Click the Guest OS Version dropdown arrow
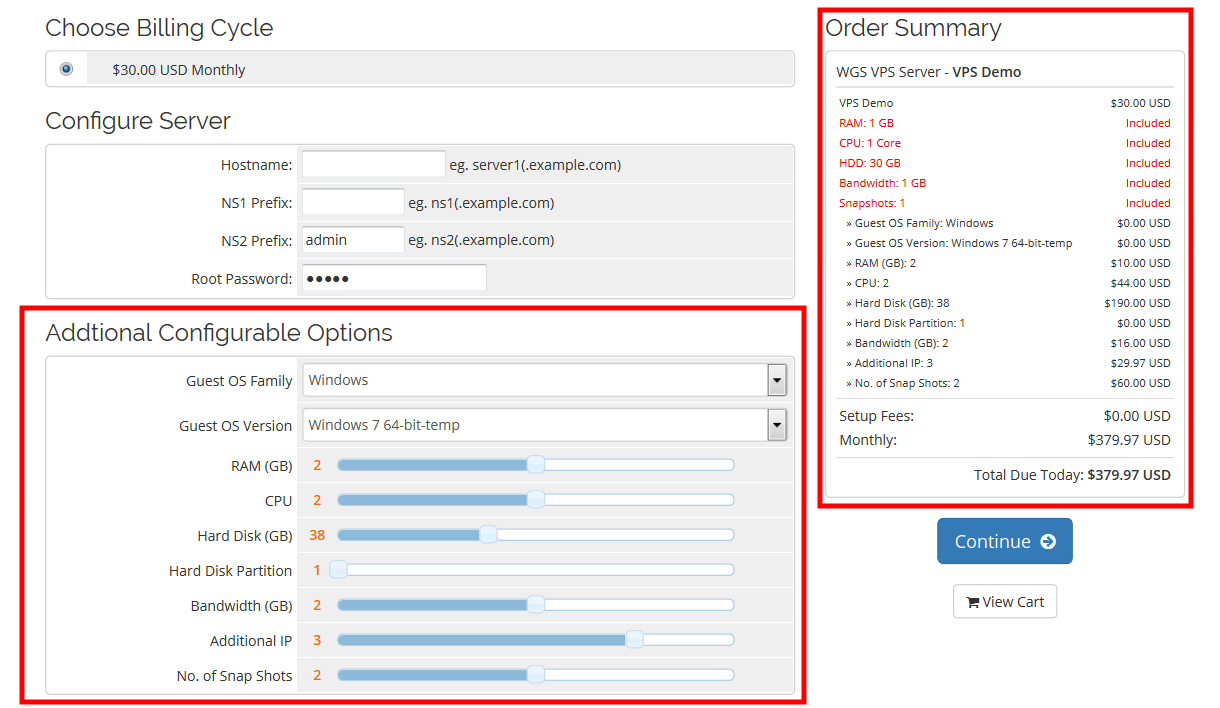 pos(777,425)
